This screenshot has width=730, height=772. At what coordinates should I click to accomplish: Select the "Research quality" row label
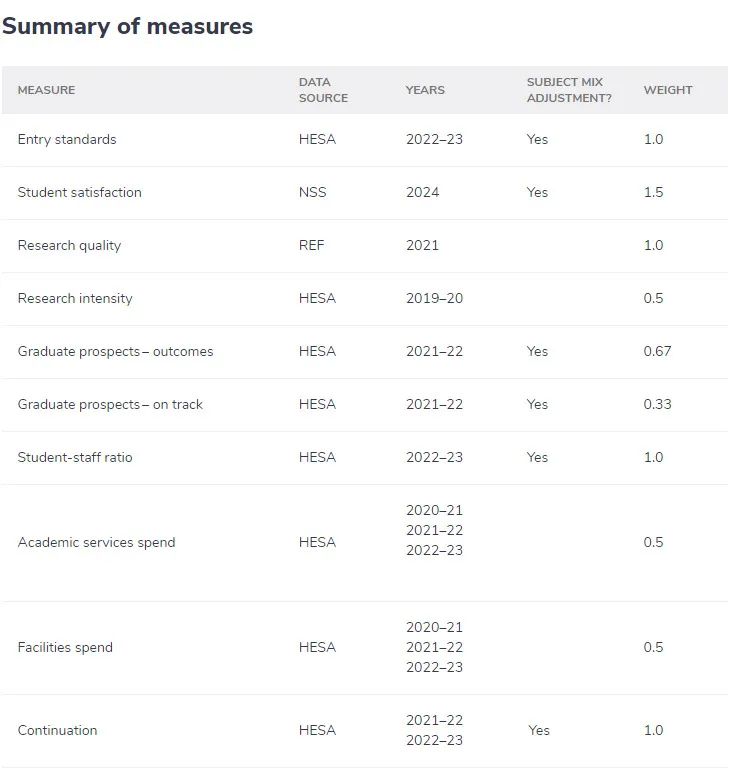(69, 246)
